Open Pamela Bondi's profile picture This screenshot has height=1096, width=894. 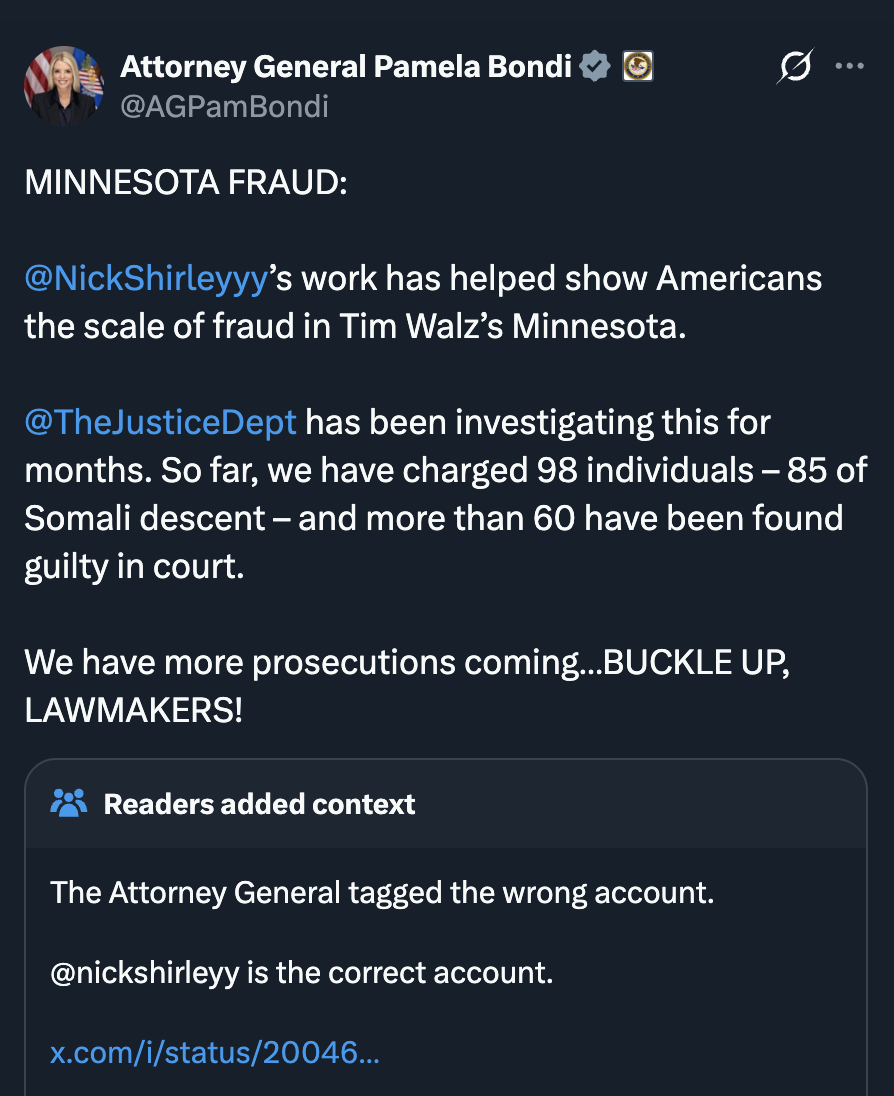tap(64, 84)
